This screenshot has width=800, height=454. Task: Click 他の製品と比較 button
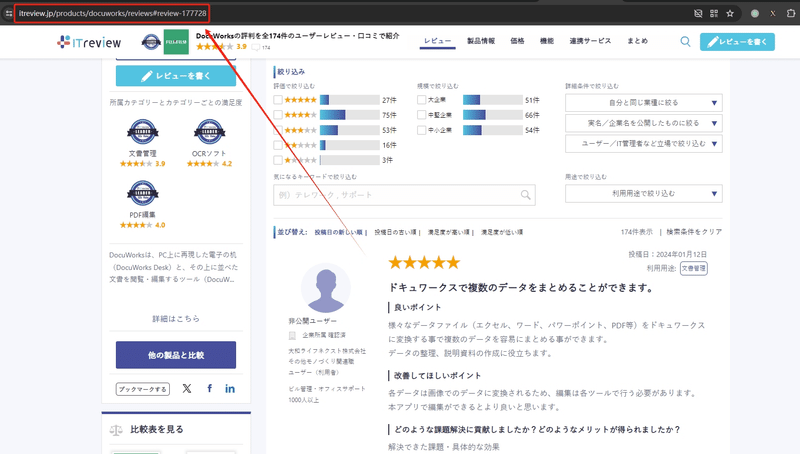(176, 355)
